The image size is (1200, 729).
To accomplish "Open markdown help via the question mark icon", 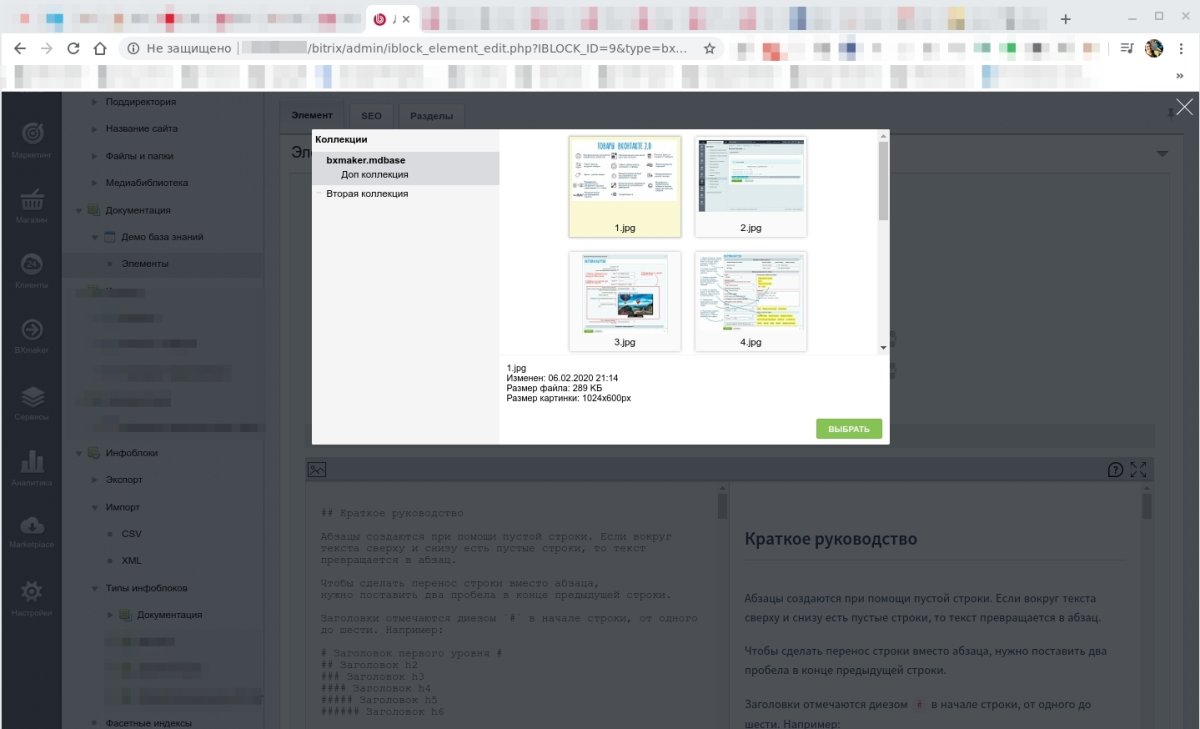I will [x=1115, y=468].
